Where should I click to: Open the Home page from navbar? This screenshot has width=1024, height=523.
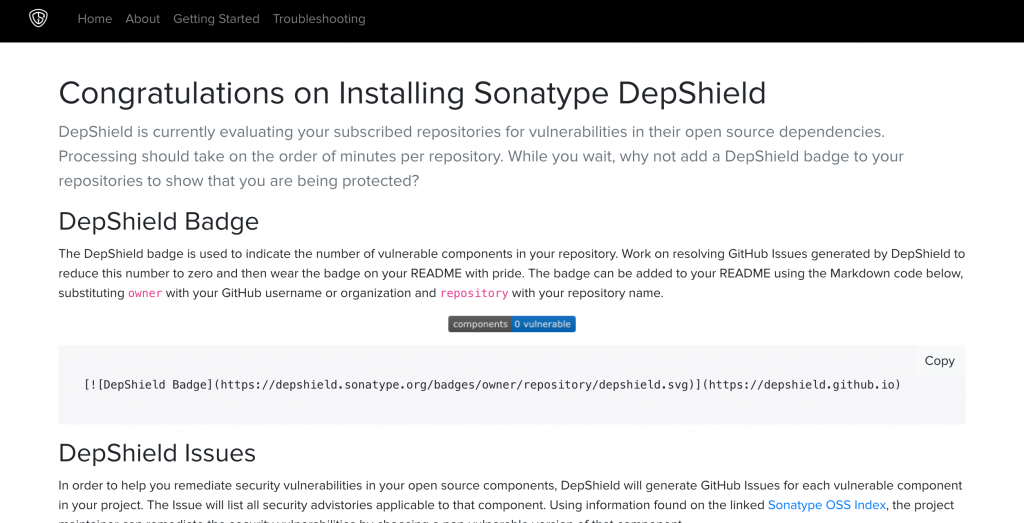[95, 19]
